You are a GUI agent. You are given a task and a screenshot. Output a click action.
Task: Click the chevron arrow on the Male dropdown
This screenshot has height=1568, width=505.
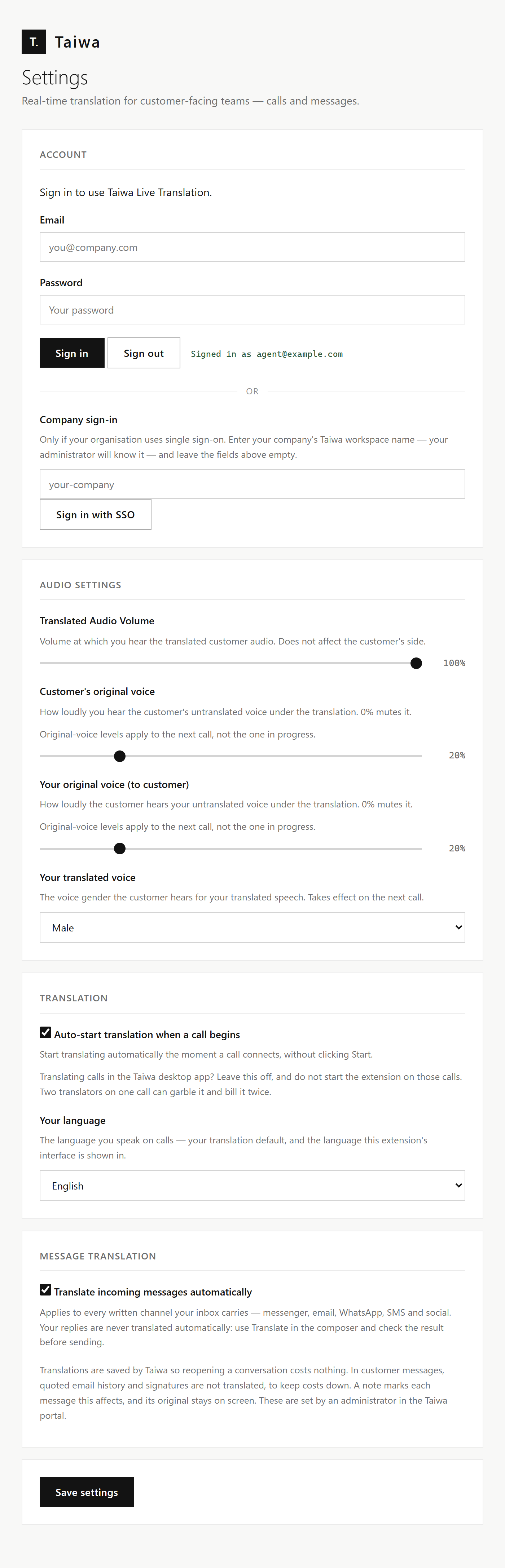click(458, 928)
